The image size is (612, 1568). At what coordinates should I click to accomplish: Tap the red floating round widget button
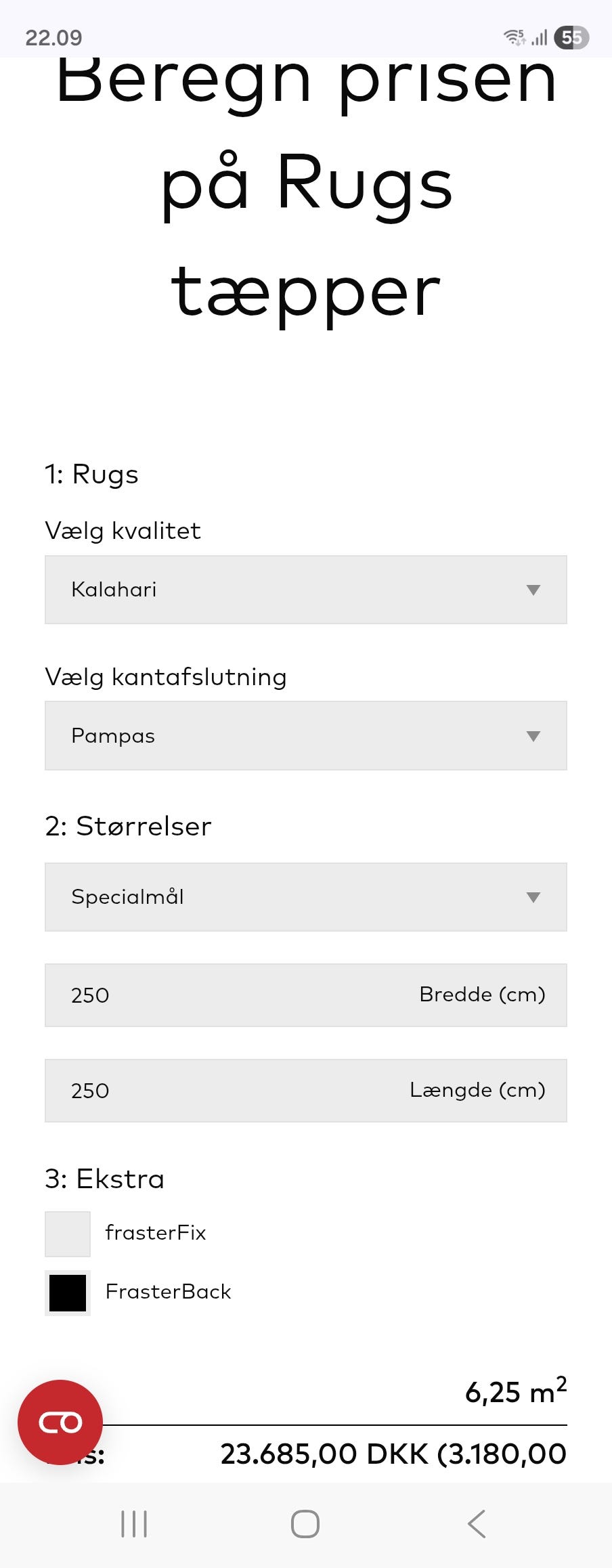click(x=60, y=1422)
